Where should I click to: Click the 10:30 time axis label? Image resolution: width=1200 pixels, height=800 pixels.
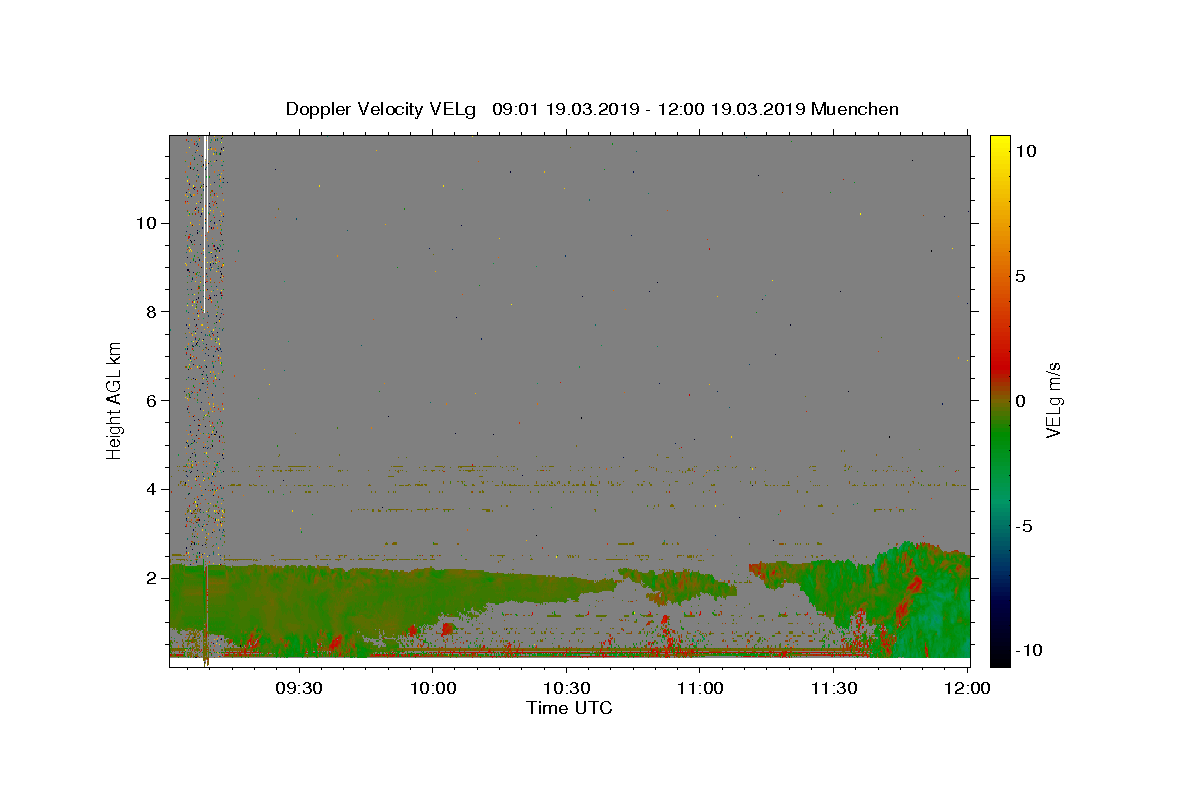[x=567, y=688]
